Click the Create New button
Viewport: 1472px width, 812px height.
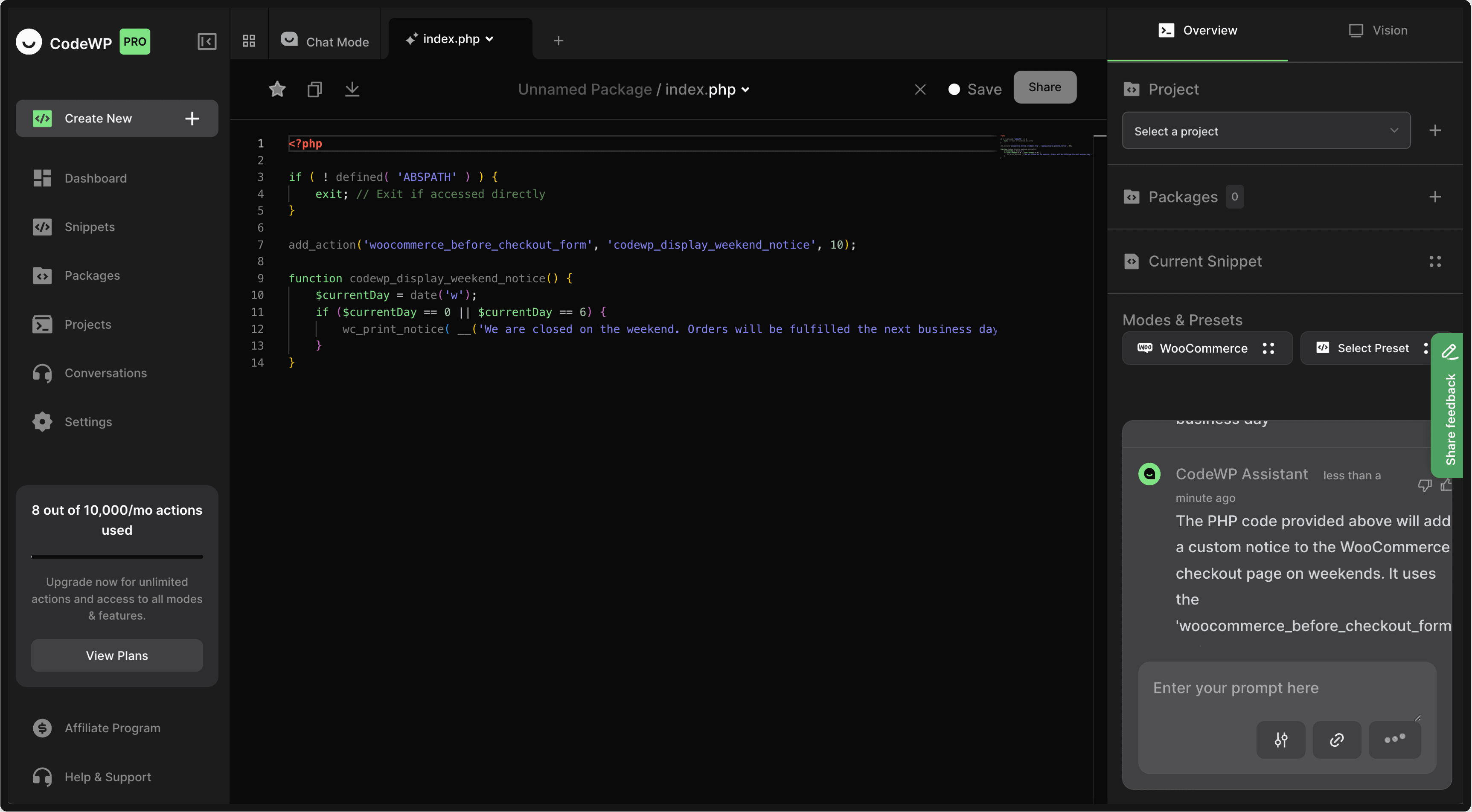tap(116, 118)
